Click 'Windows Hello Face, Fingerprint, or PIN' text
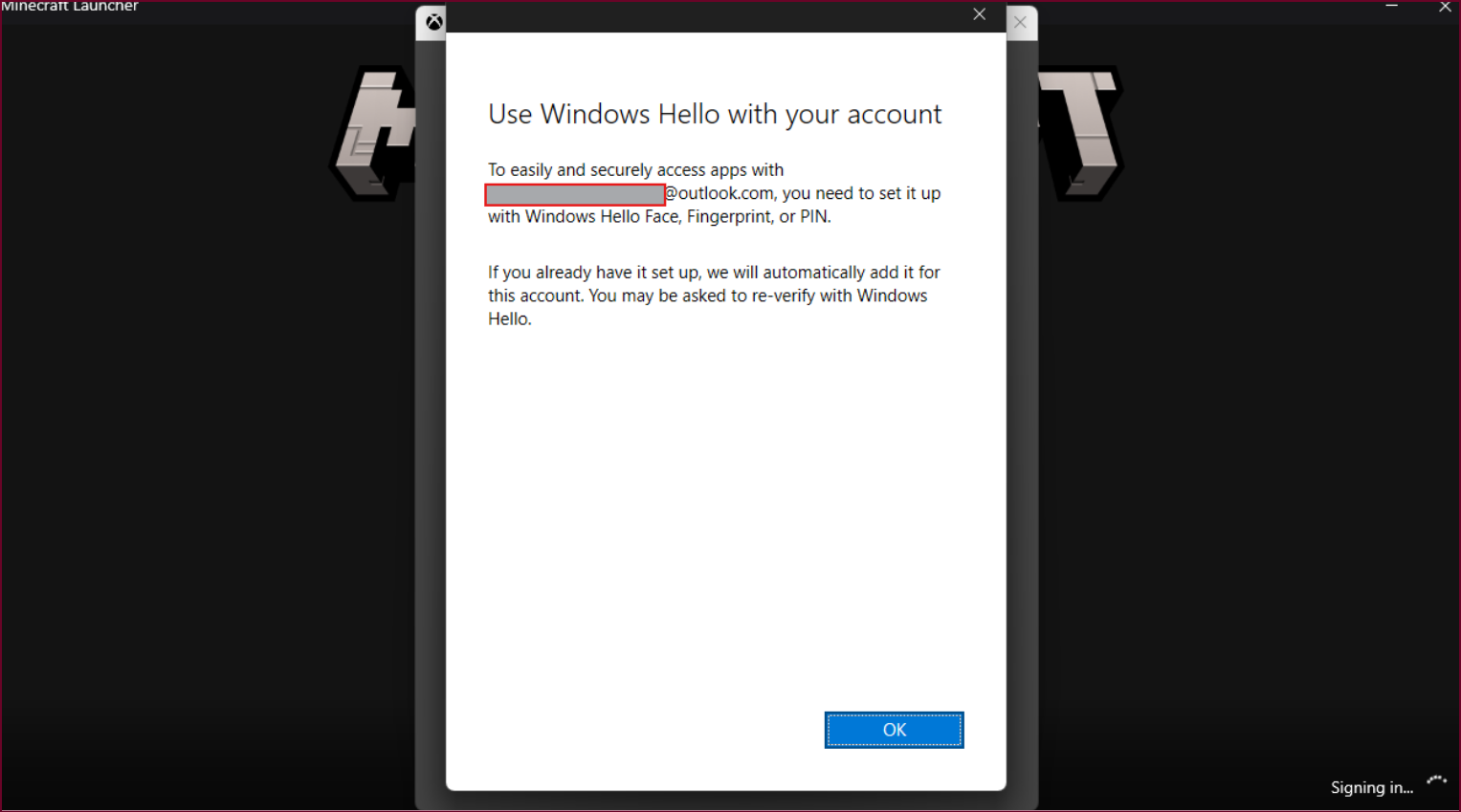1461x812 pixels. [677, 216]
